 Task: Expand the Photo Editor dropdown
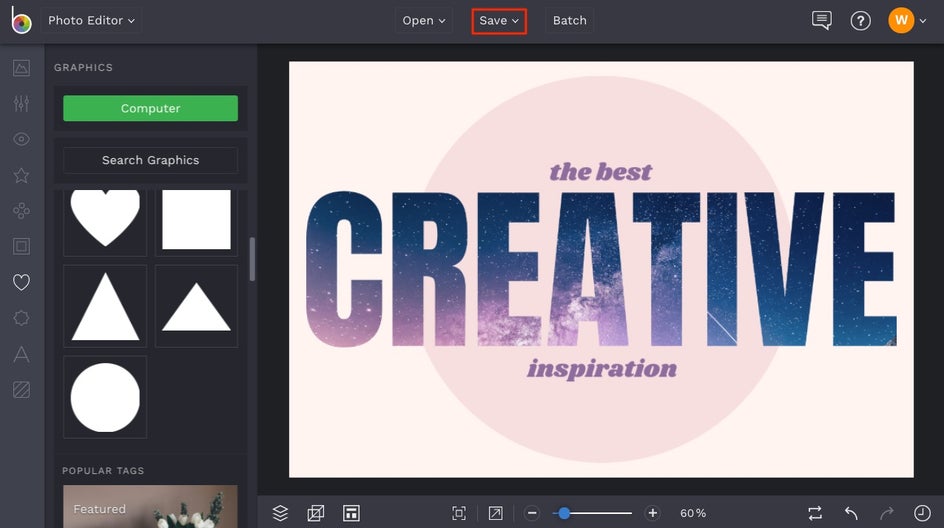pos(92,20)
